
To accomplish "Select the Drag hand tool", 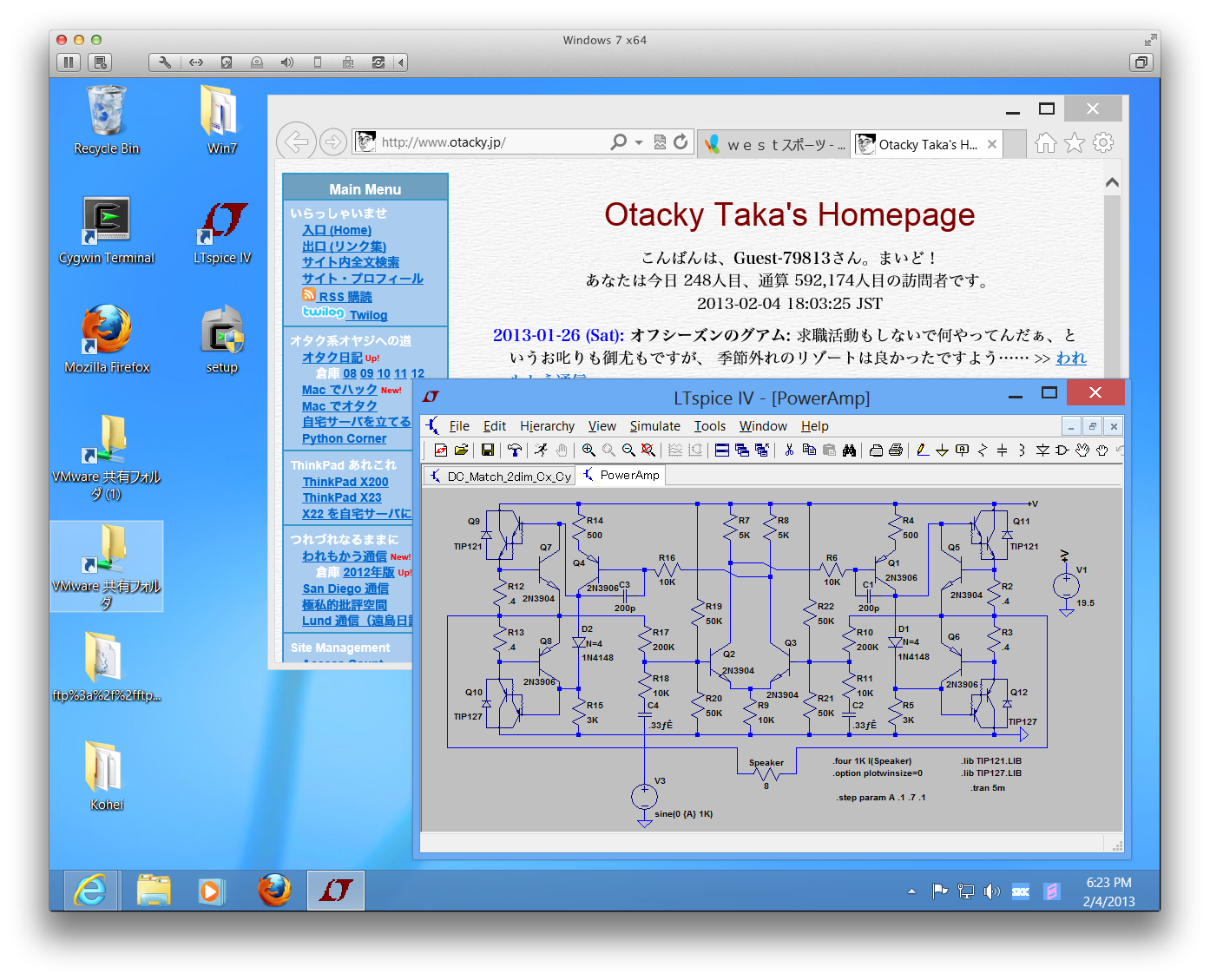I will (1102, 450).
